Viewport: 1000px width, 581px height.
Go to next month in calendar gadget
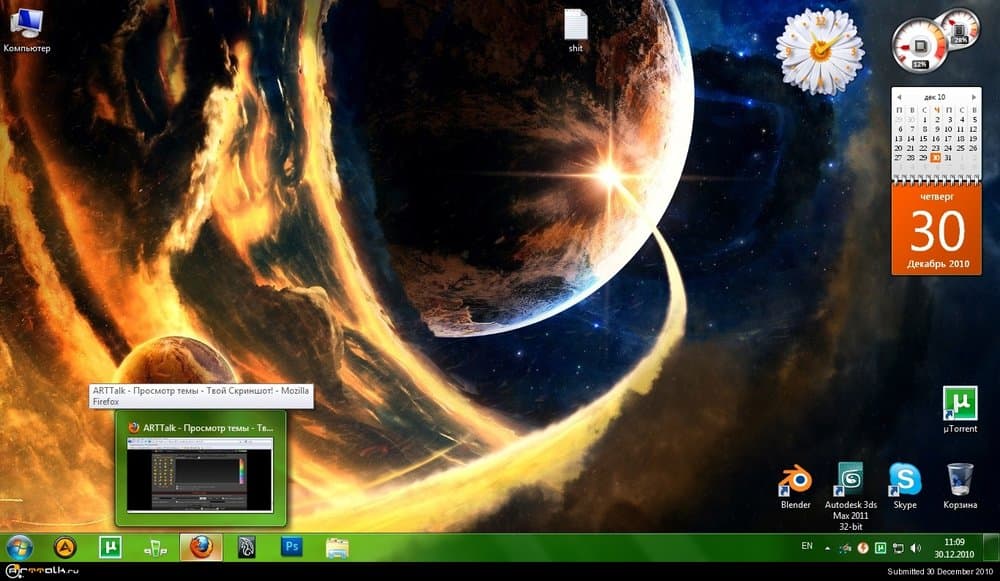pyautogui.click(x=974, y=97)
